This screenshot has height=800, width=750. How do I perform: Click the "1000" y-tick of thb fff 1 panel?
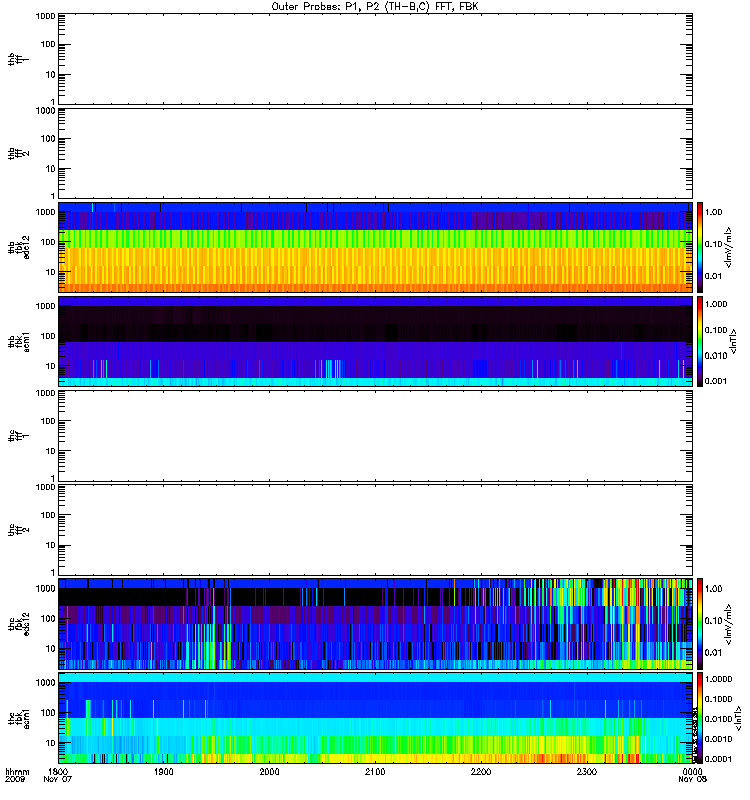click(x=45, y=16)
